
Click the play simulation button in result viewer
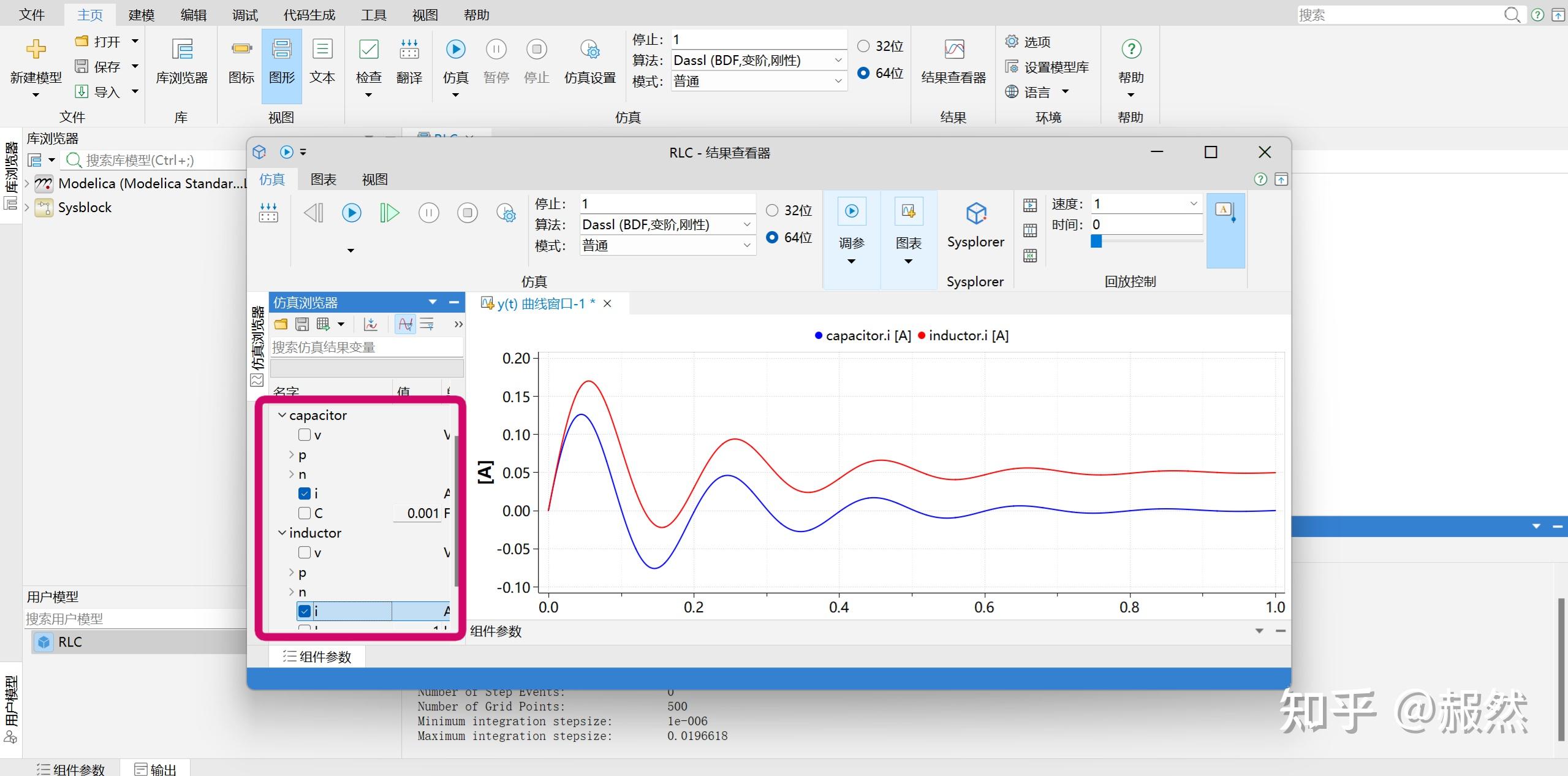351,213
